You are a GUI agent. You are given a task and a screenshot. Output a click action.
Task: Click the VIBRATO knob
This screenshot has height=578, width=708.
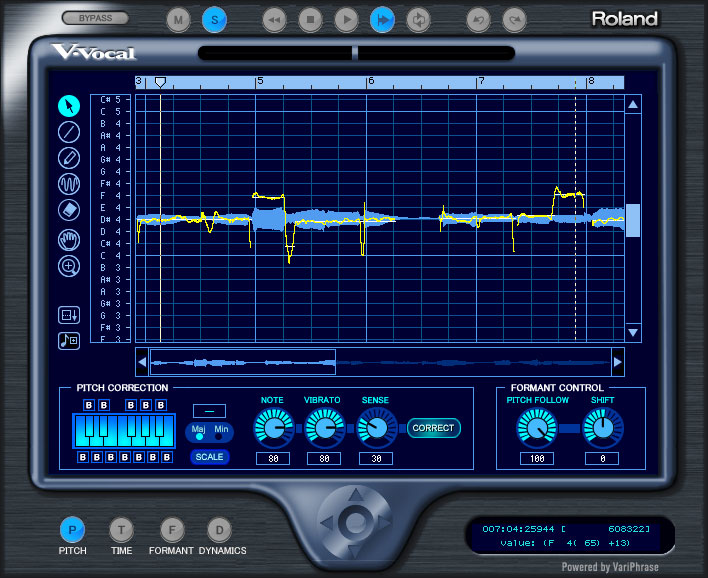325,427
